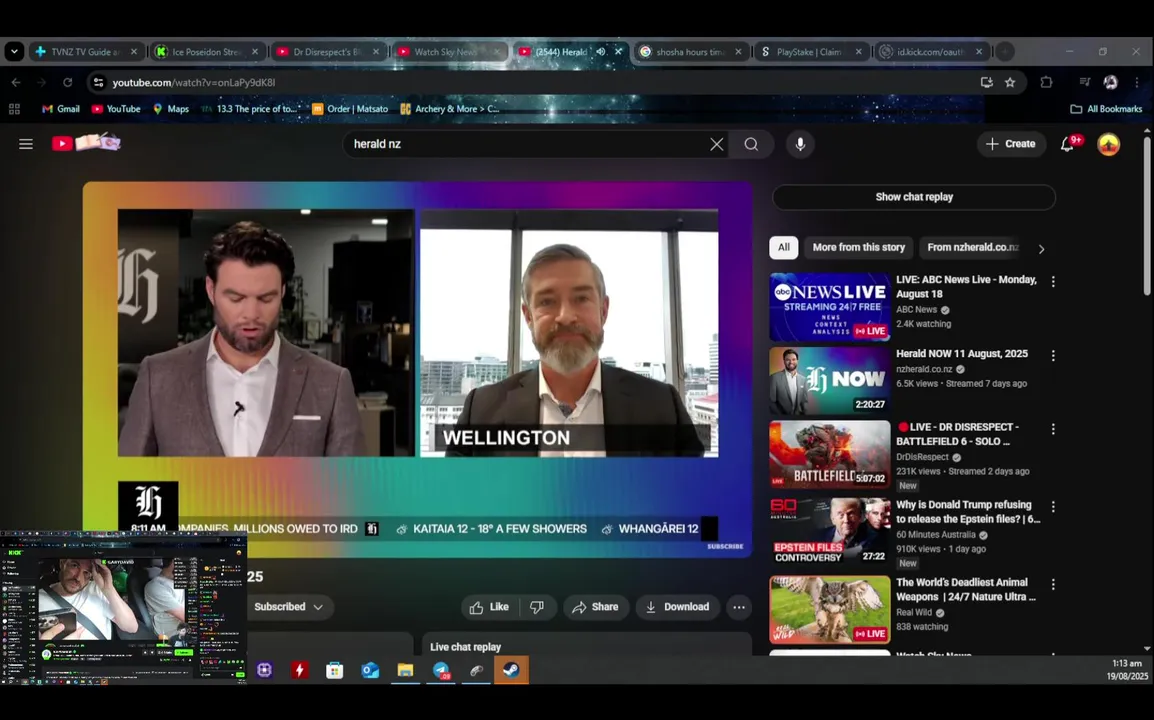
Task: Switch to the shosha hours Google tab
Action: click(690, 52)
